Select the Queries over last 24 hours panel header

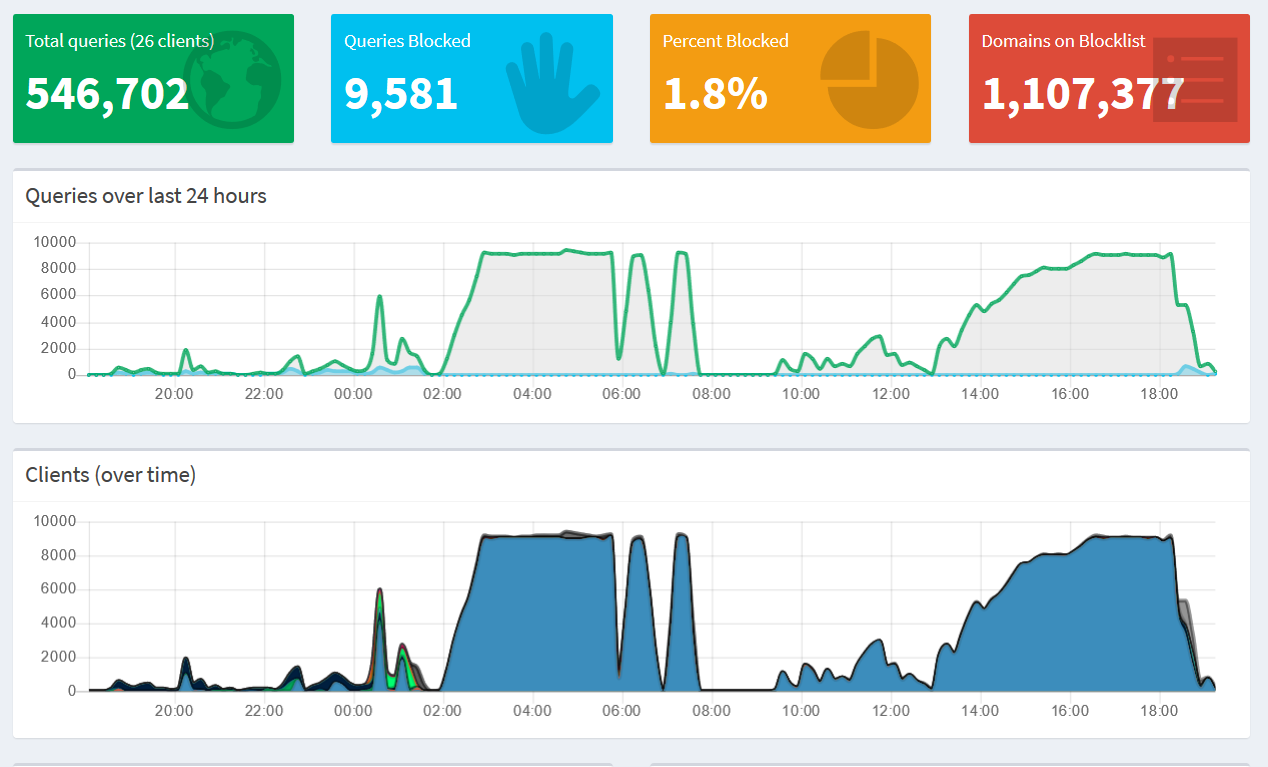(146, 196)
